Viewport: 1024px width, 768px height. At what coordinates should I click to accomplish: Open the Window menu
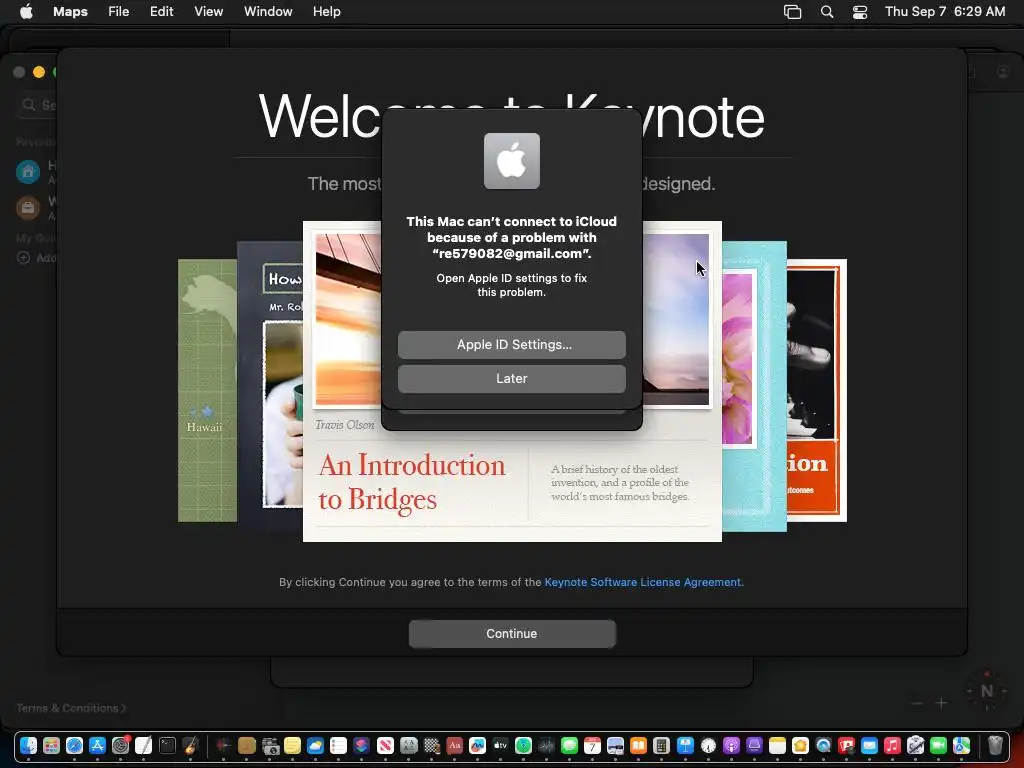point(268,11)
